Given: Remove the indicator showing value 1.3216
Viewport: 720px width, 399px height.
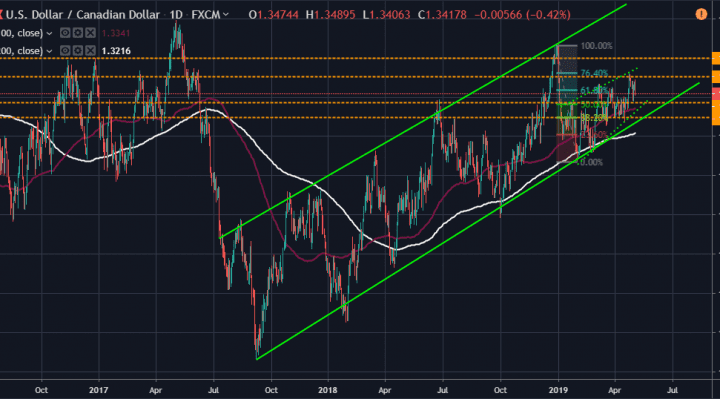Looking at the screenshot, I should point(90,51).
